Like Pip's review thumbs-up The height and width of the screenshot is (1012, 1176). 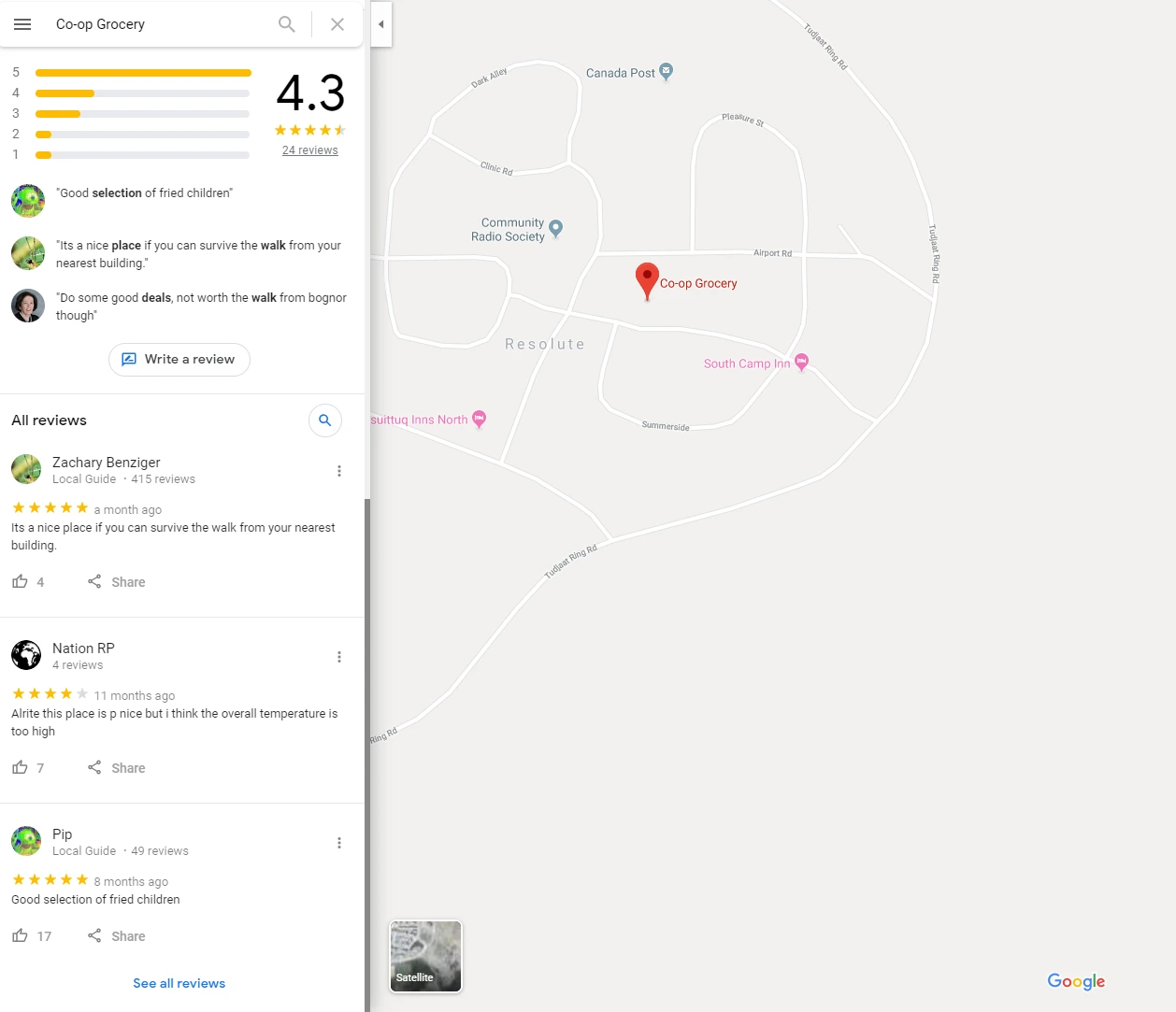20,935
